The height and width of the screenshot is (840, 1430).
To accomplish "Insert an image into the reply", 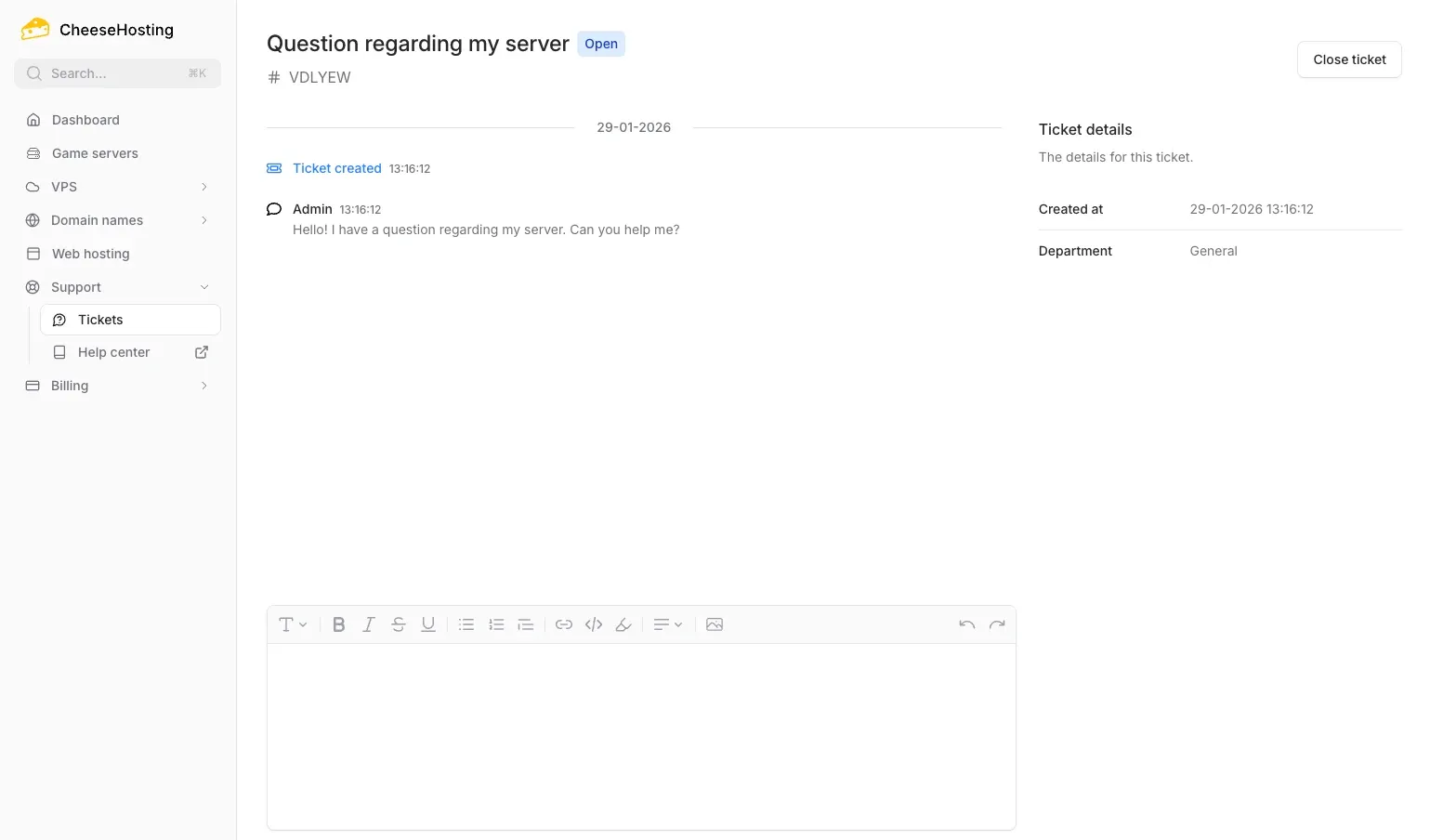I will point(714,623).
